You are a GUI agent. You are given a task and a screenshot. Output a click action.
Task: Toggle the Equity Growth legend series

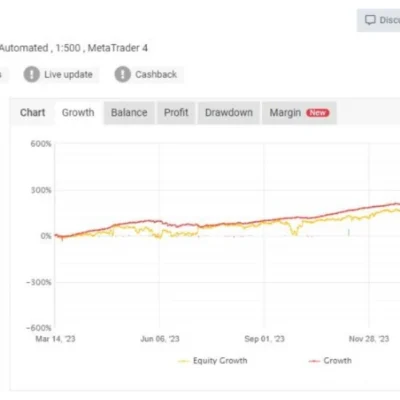coord(213,361)
